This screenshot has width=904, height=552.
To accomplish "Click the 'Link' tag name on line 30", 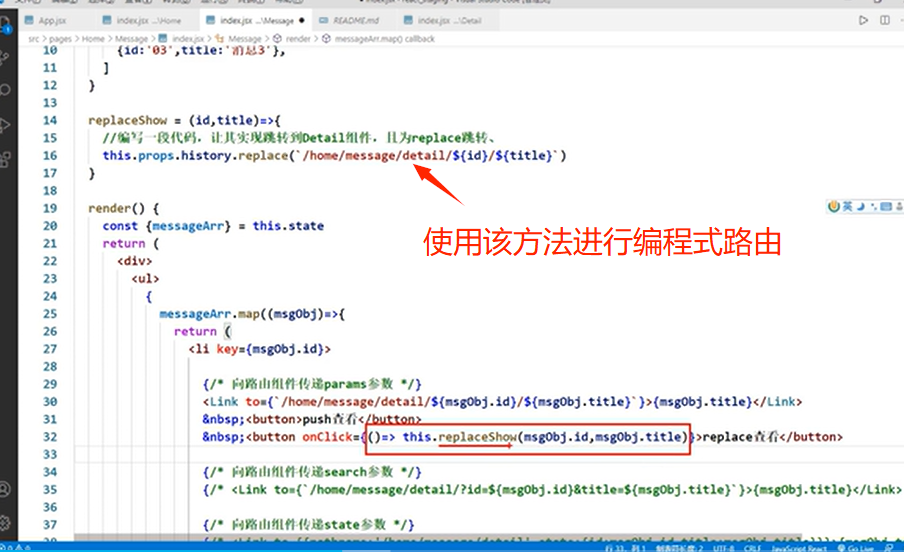I will click(x=224, y=401).
